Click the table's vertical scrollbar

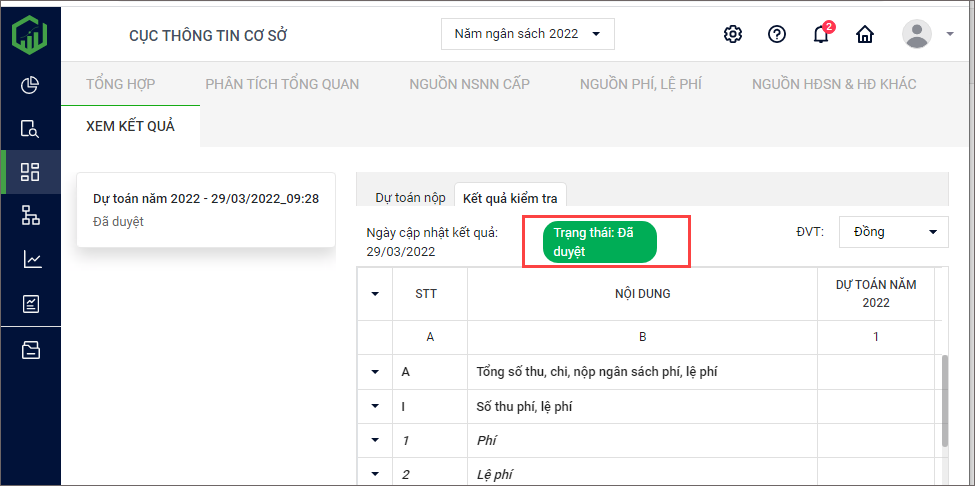coord(943,400)
